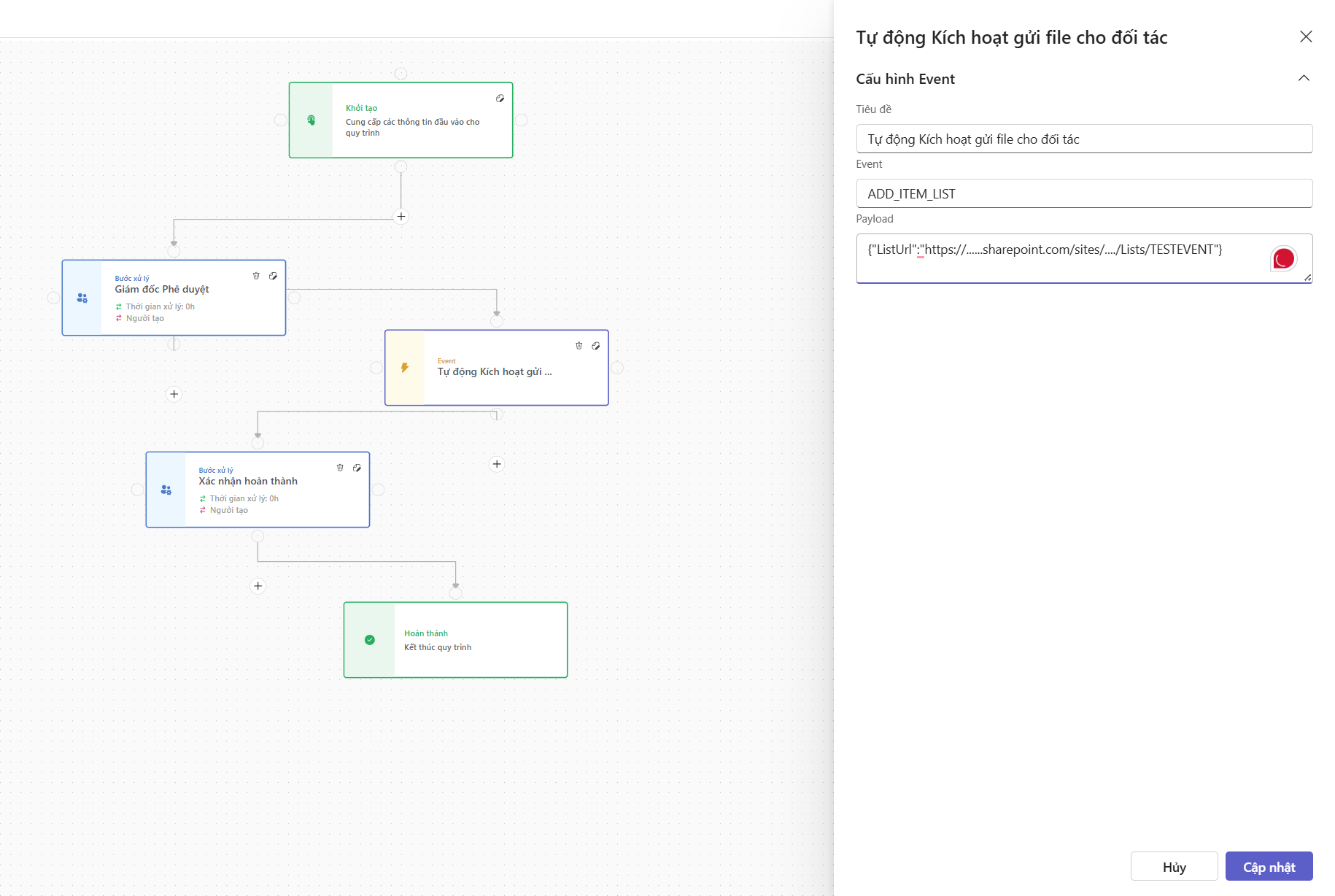The width and height of the screenshot is (1335, 896).
Task: Click the lightning bolt Event icon
Action: point(405,368)
